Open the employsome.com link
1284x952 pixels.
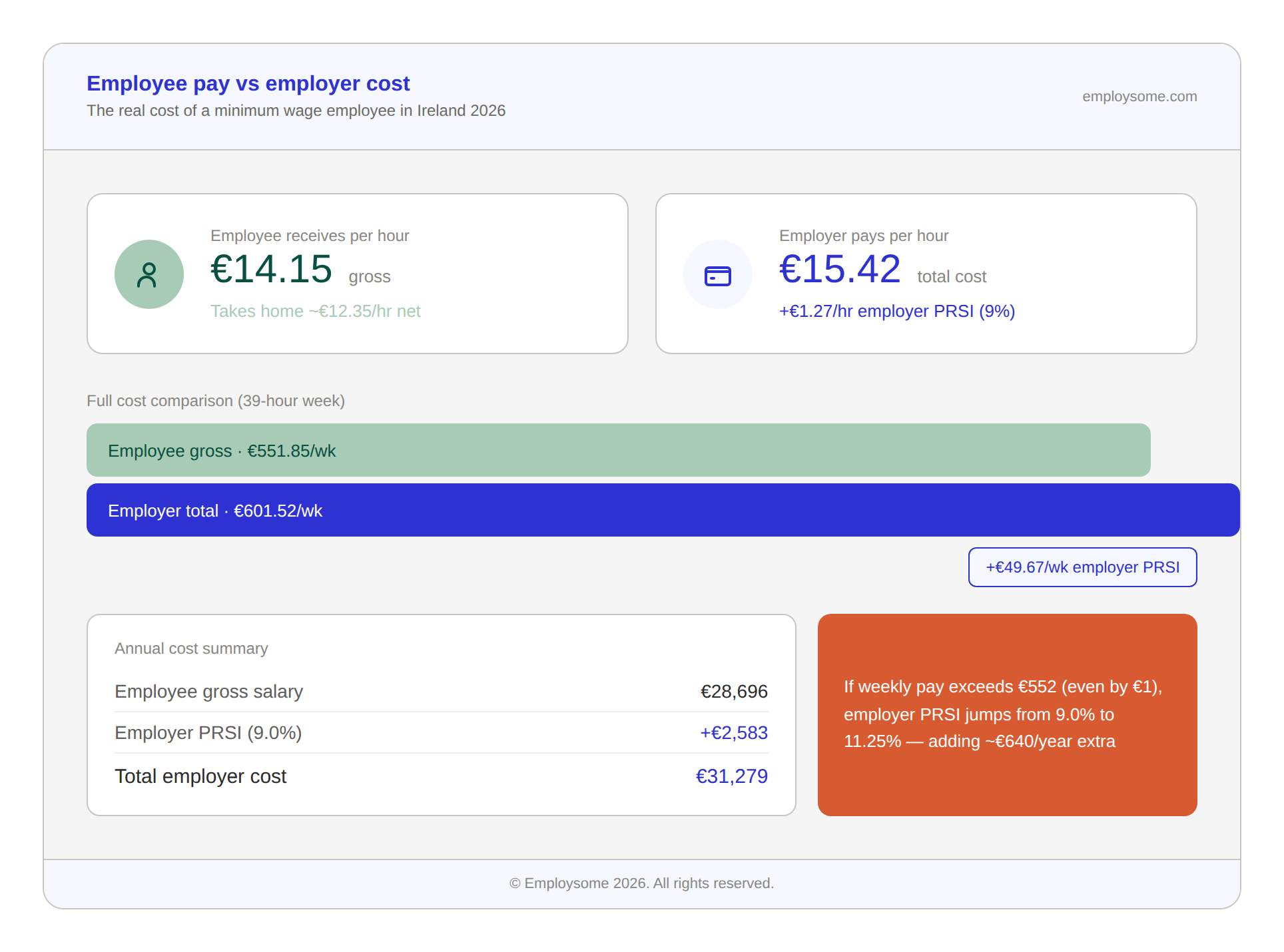(1139, 97)
